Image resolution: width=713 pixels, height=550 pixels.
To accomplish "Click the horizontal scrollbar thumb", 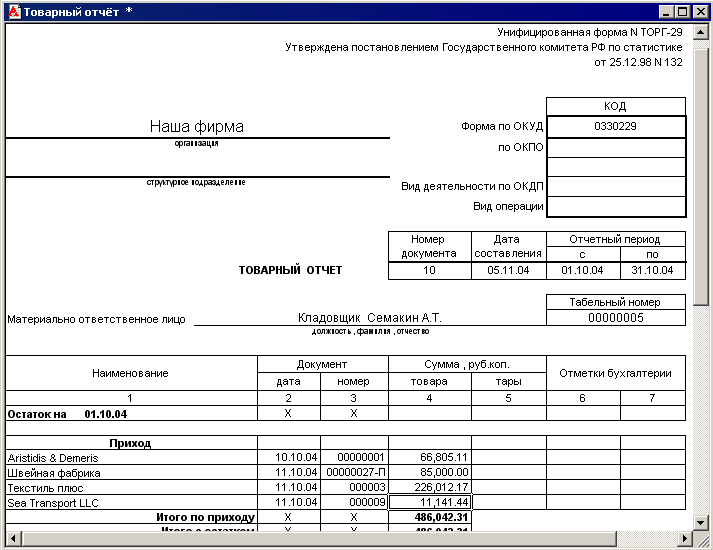I will (318, 539).
